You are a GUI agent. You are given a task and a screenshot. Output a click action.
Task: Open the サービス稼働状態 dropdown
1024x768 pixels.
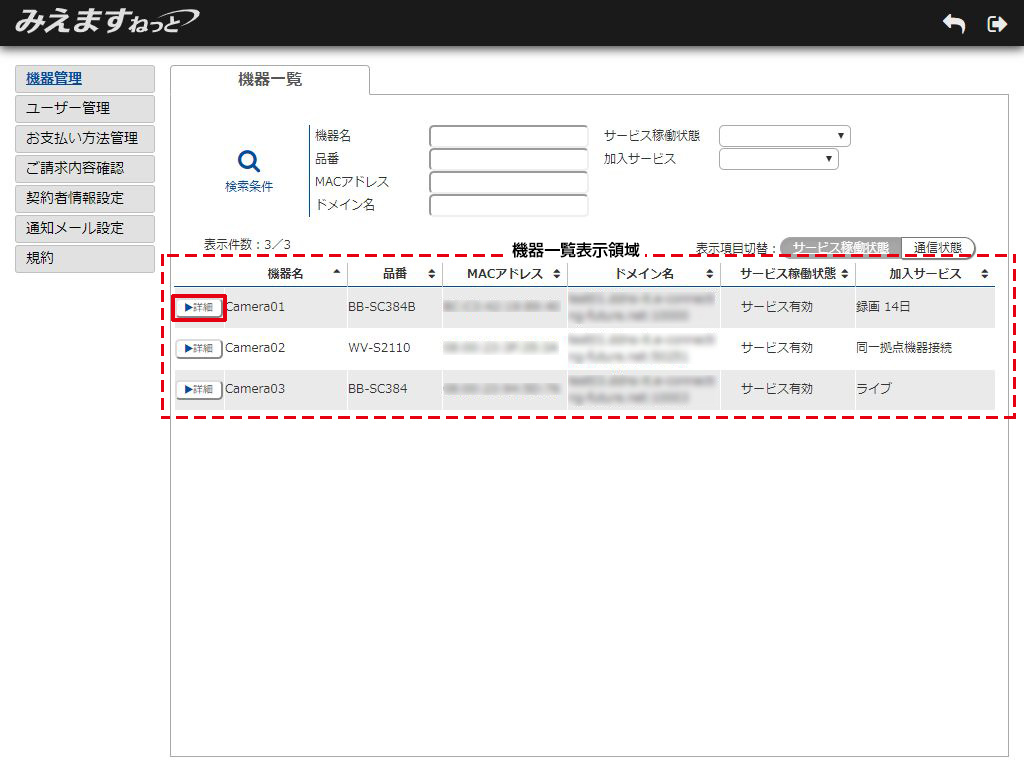(784, 135)
